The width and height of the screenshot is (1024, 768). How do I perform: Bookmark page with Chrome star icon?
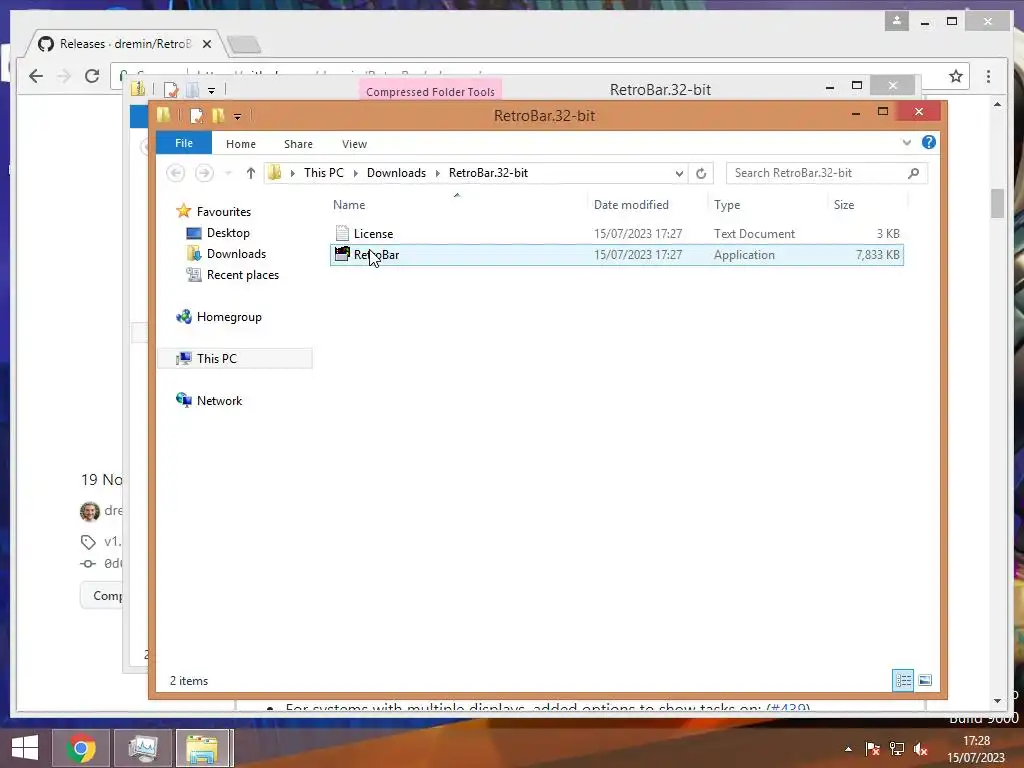pyautogui.click(x=955, y=76)
